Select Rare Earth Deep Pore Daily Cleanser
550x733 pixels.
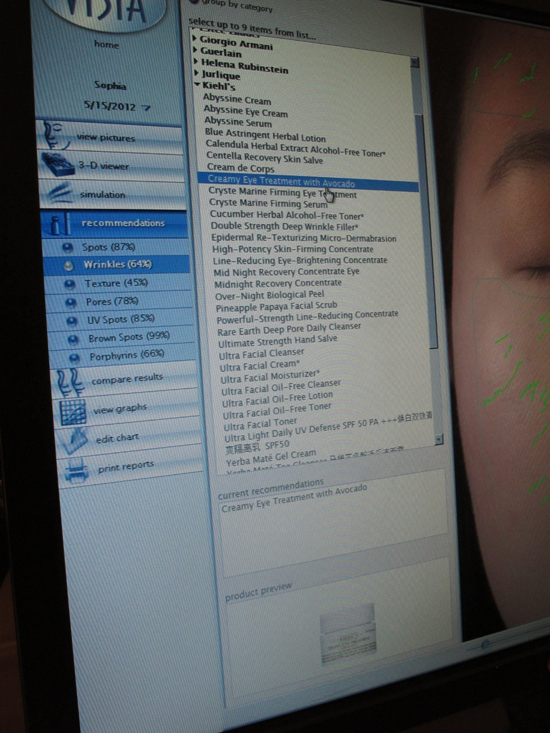289,329
